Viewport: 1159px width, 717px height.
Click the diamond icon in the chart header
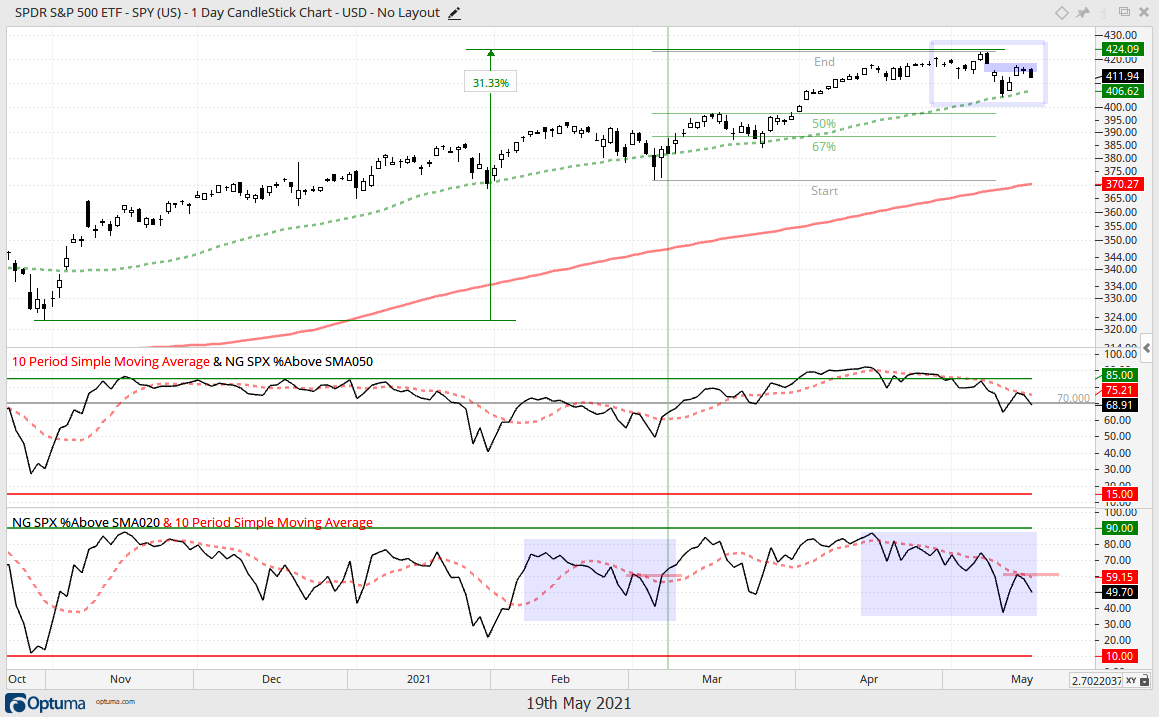[x=1061, y=13]
